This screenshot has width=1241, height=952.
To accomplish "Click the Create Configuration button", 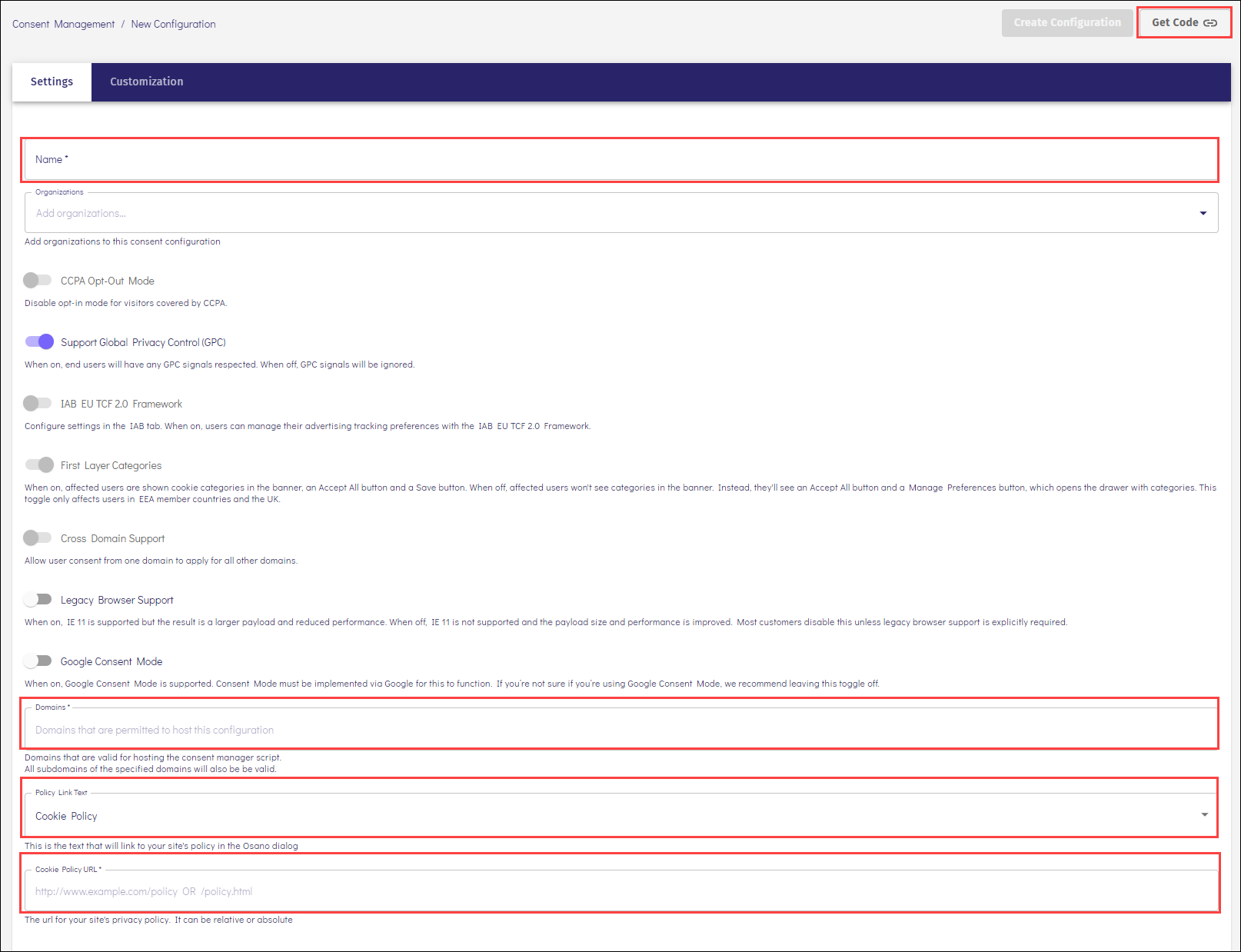I will pyautogui.click(x=1067, y=22).
